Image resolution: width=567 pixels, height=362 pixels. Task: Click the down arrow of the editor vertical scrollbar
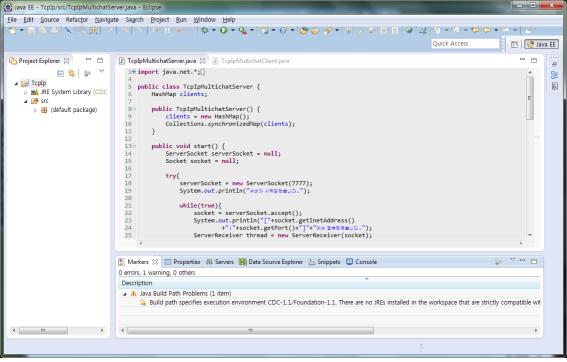coord(530,235)
